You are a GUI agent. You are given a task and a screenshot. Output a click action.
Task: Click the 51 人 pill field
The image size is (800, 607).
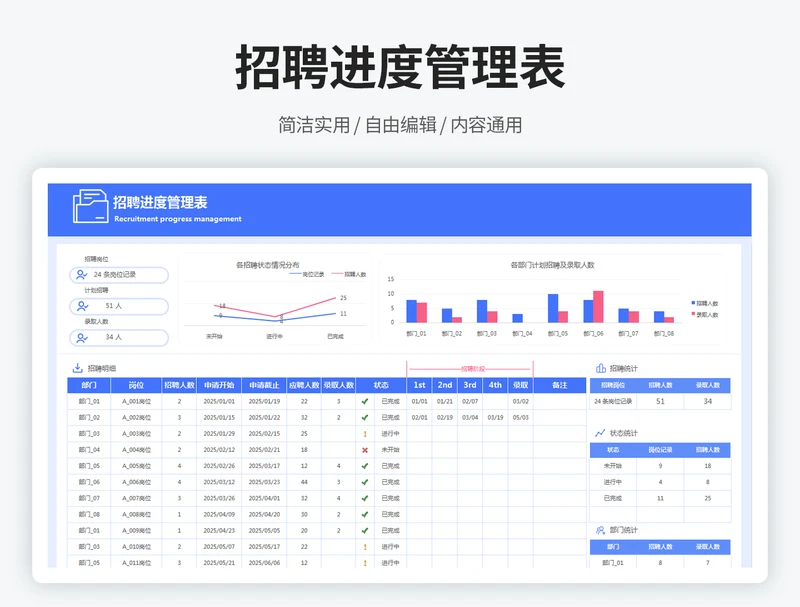pos(119,306)
